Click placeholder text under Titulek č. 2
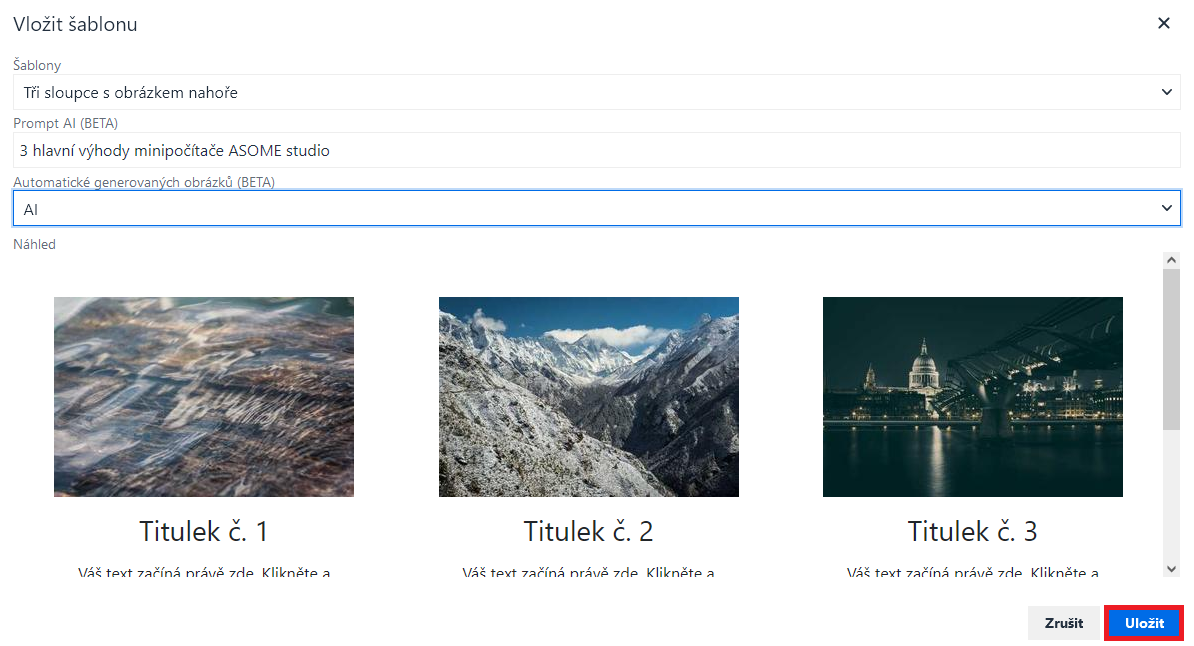This screenshot has width=1194, height=646. [588, 572]
